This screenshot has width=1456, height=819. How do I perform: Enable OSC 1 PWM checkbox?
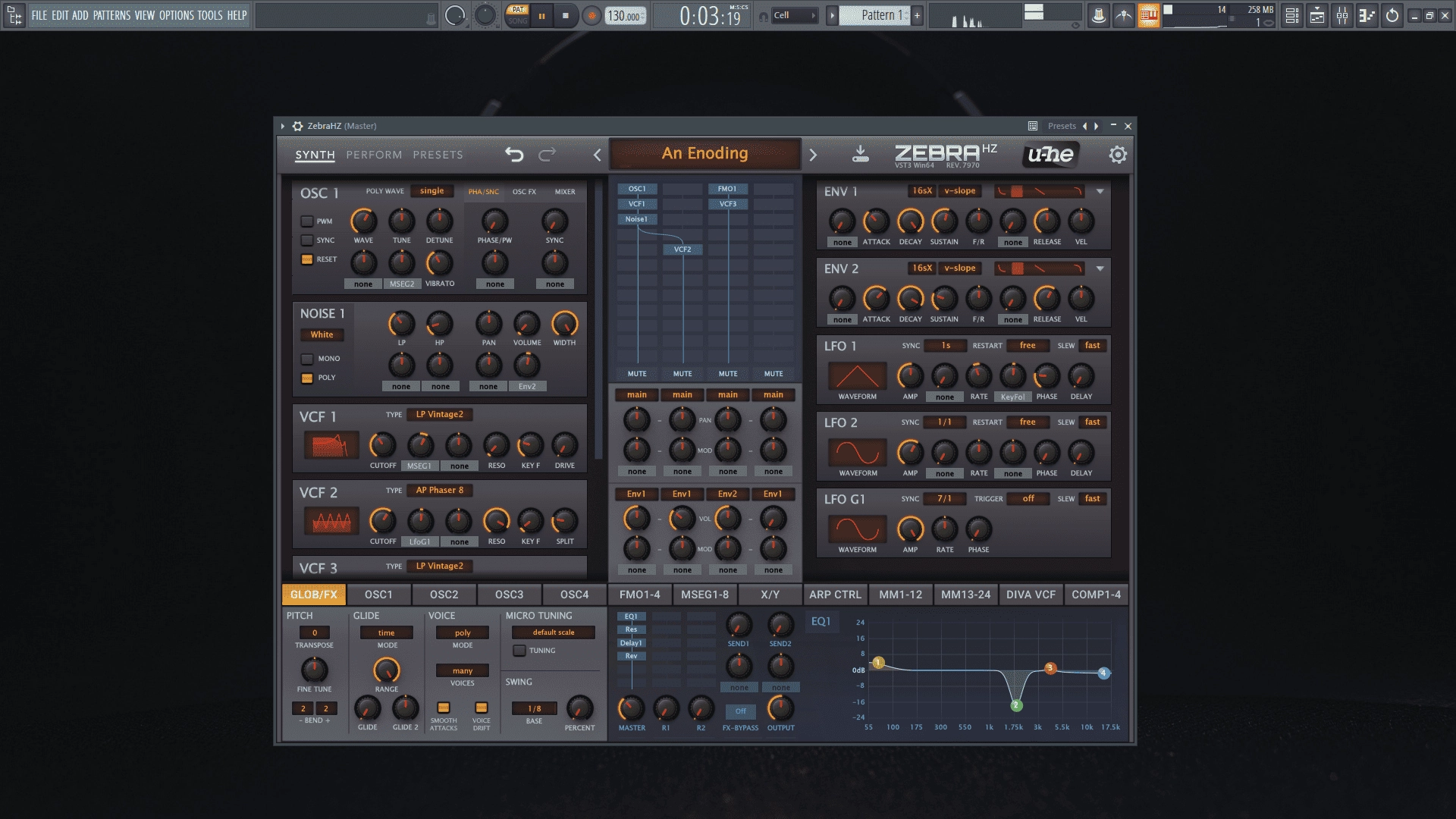click(307, 221)
